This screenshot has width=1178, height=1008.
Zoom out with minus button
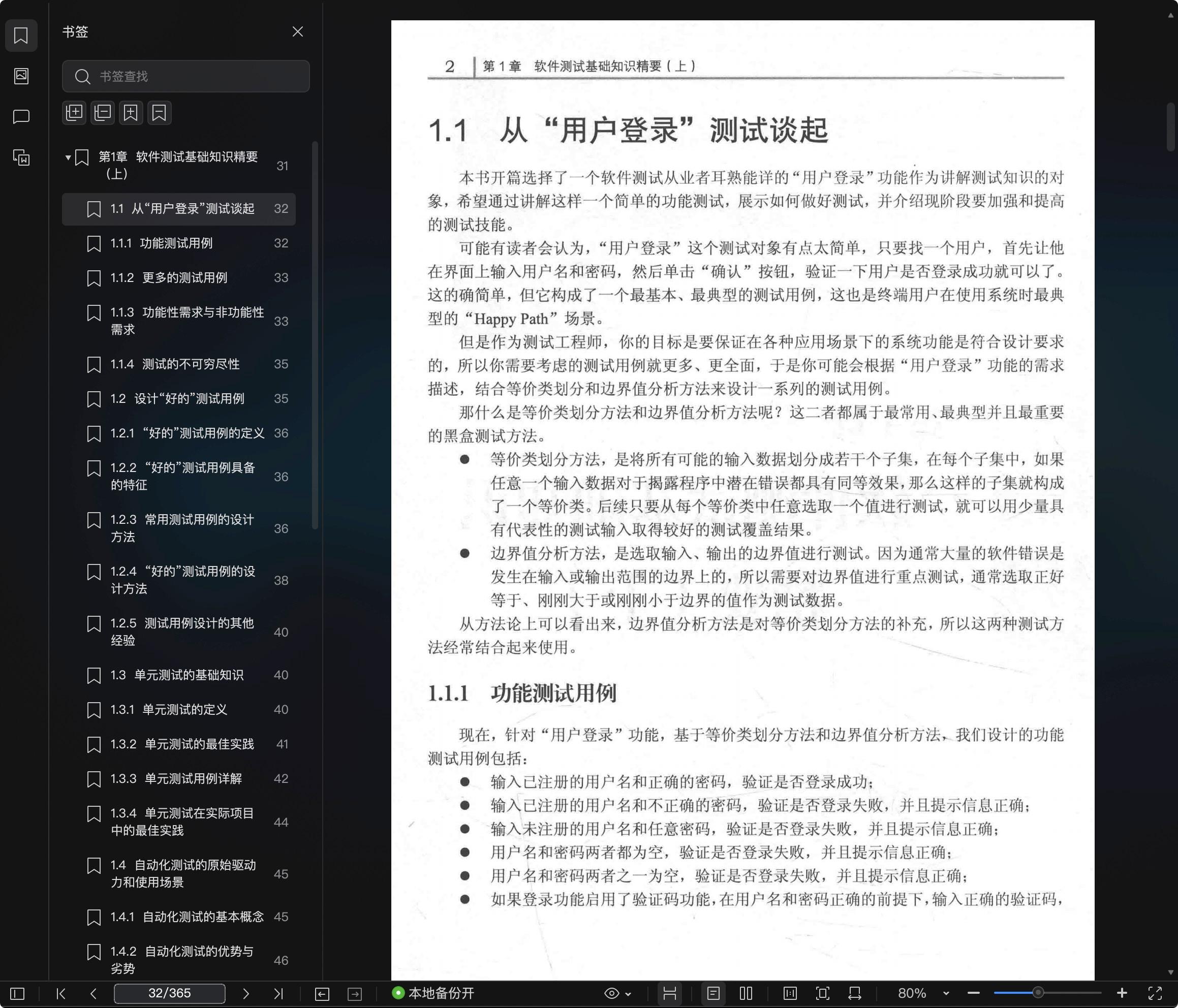[x=973, y=993]
